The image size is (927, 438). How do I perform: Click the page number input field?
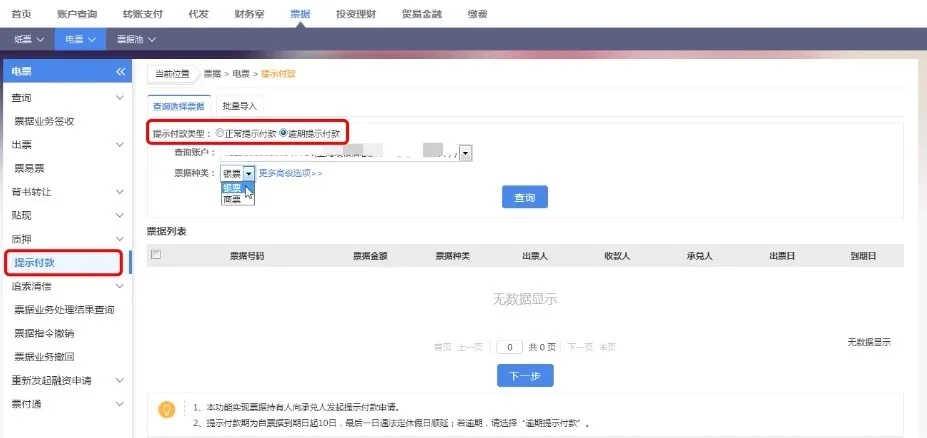tap(510, 347)
